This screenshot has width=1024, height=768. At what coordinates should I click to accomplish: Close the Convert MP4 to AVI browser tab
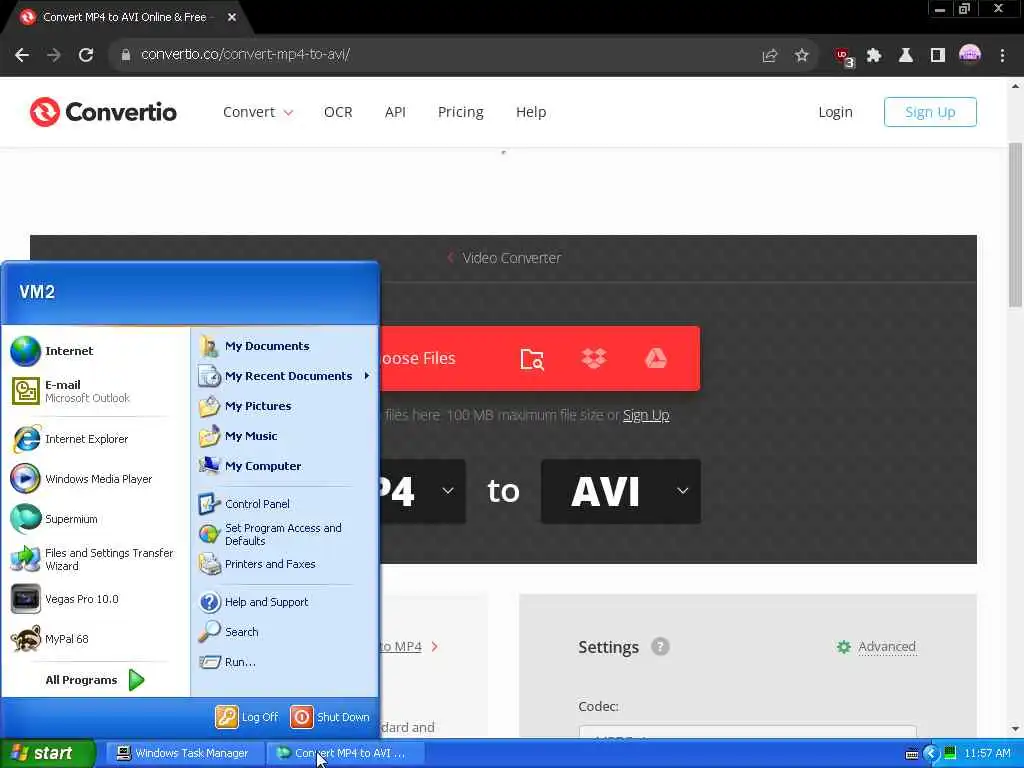click(x=232, y=17)
